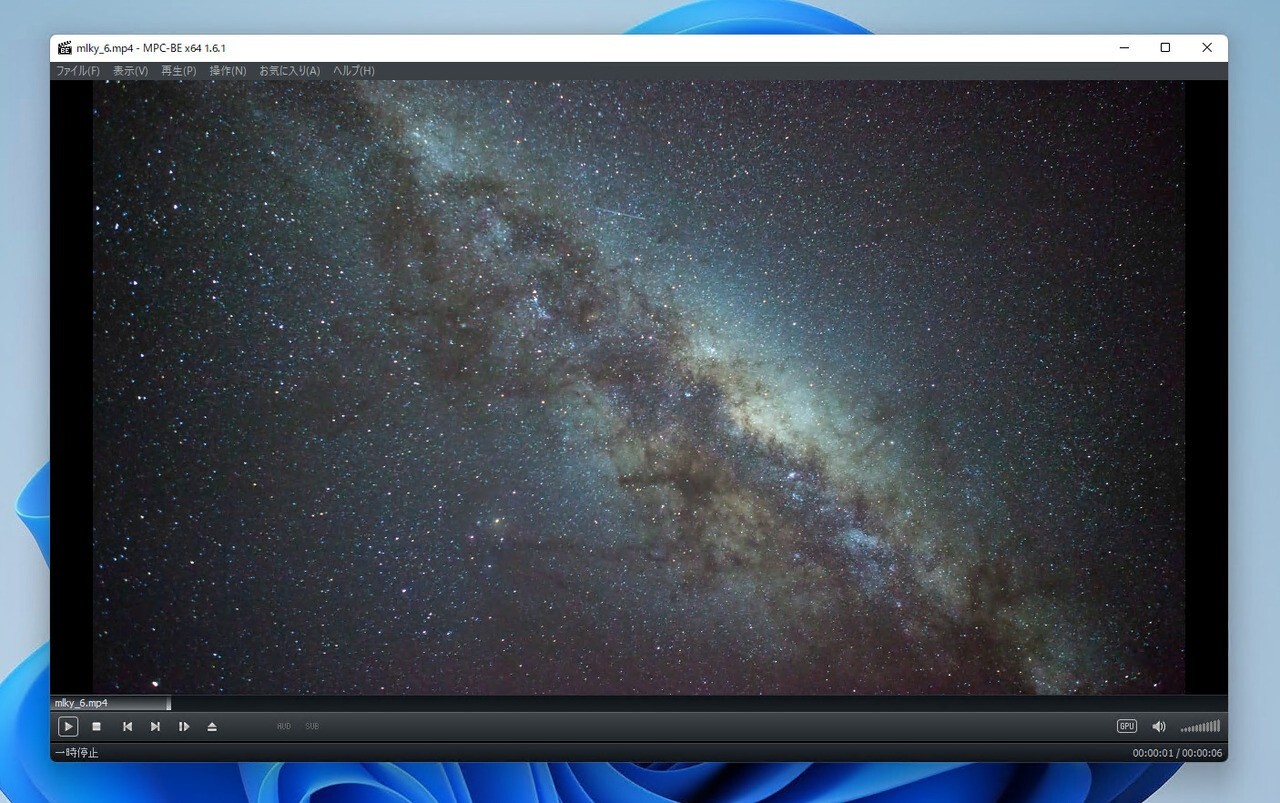The height and width of the screenshot is (803, 1280).
Task: Skip to the previous file
Action: pyautogui.click(x=127, y=726)
